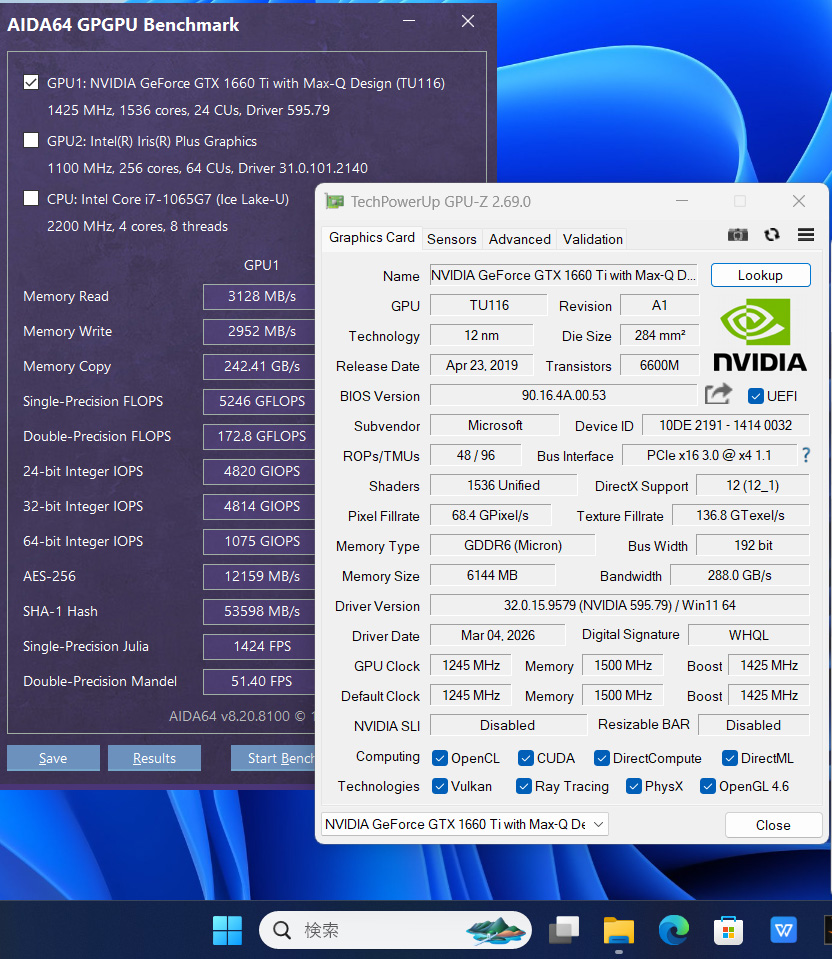
Task: Click the Driver Version field
Action: 620,605
